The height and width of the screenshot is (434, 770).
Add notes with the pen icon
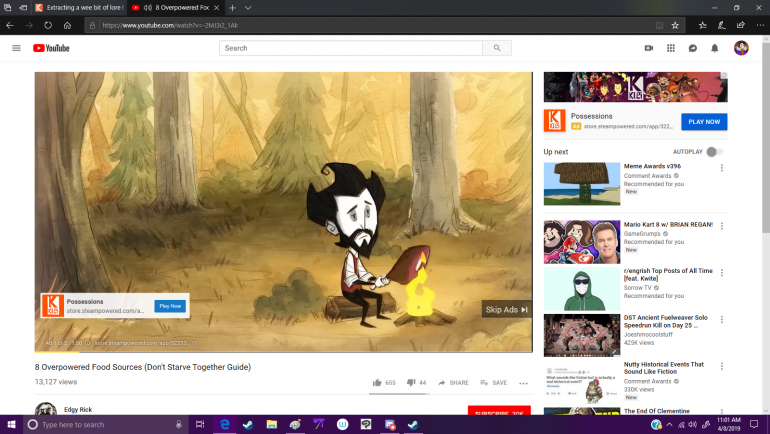(x=721, y=26)
